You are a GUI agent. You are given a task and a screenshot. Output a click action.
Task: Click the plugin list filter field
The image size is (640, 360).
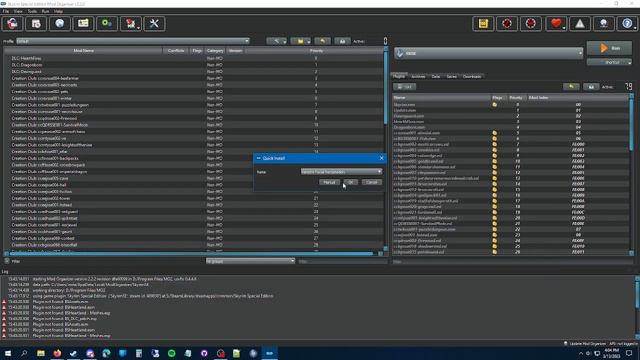(512, 262)
